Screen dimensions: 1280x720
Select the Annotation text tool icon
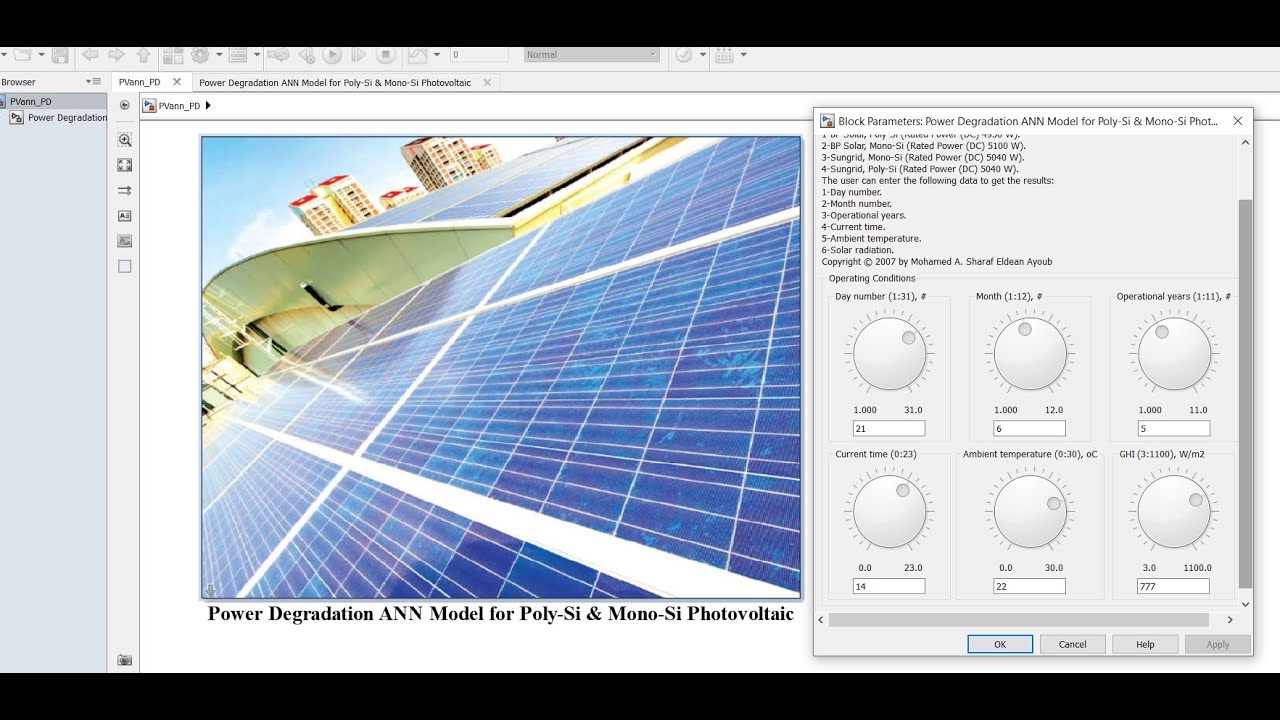pos(125,215)
